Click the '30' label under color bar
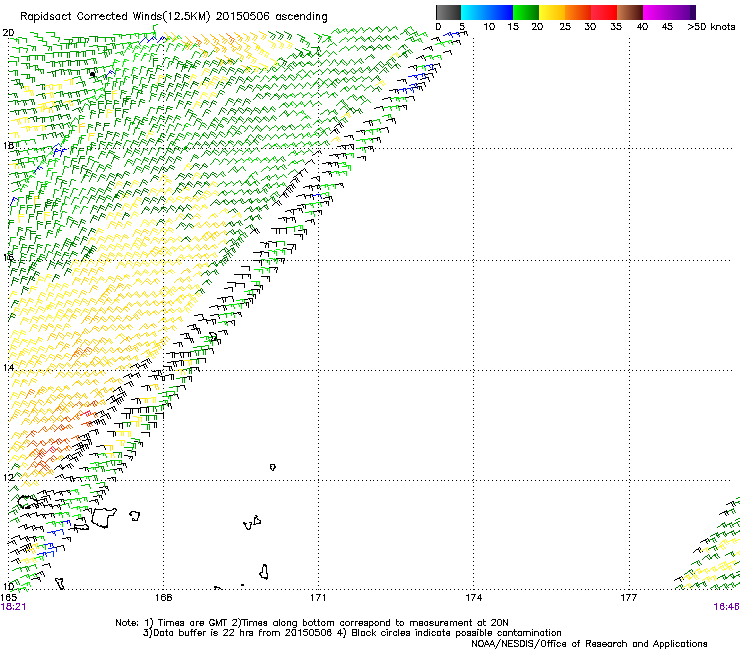740x650 pixels. 590,27
